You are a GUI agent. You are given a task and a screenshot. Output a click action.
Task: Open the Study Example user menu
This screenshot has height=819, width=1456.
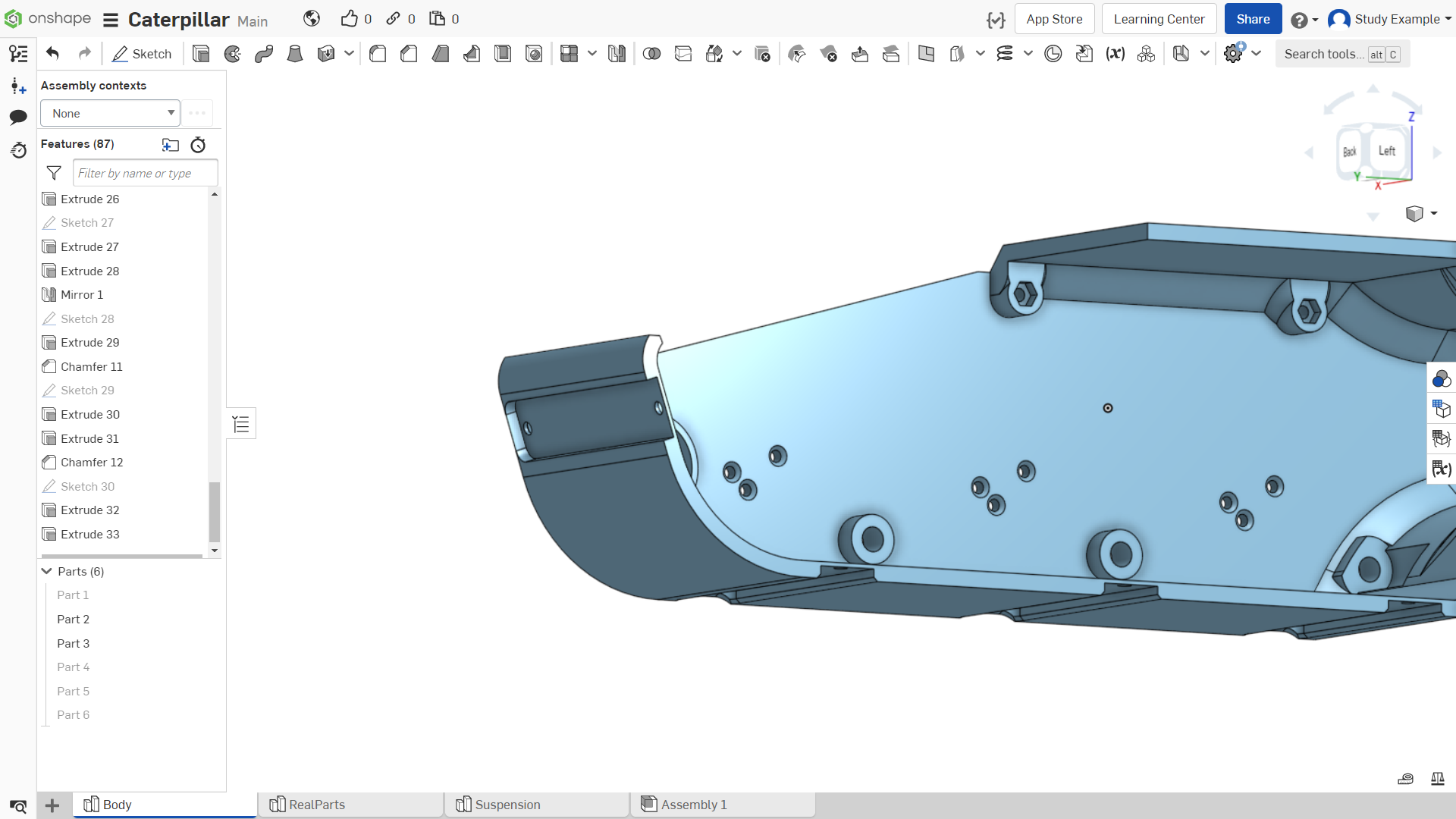1389,19
